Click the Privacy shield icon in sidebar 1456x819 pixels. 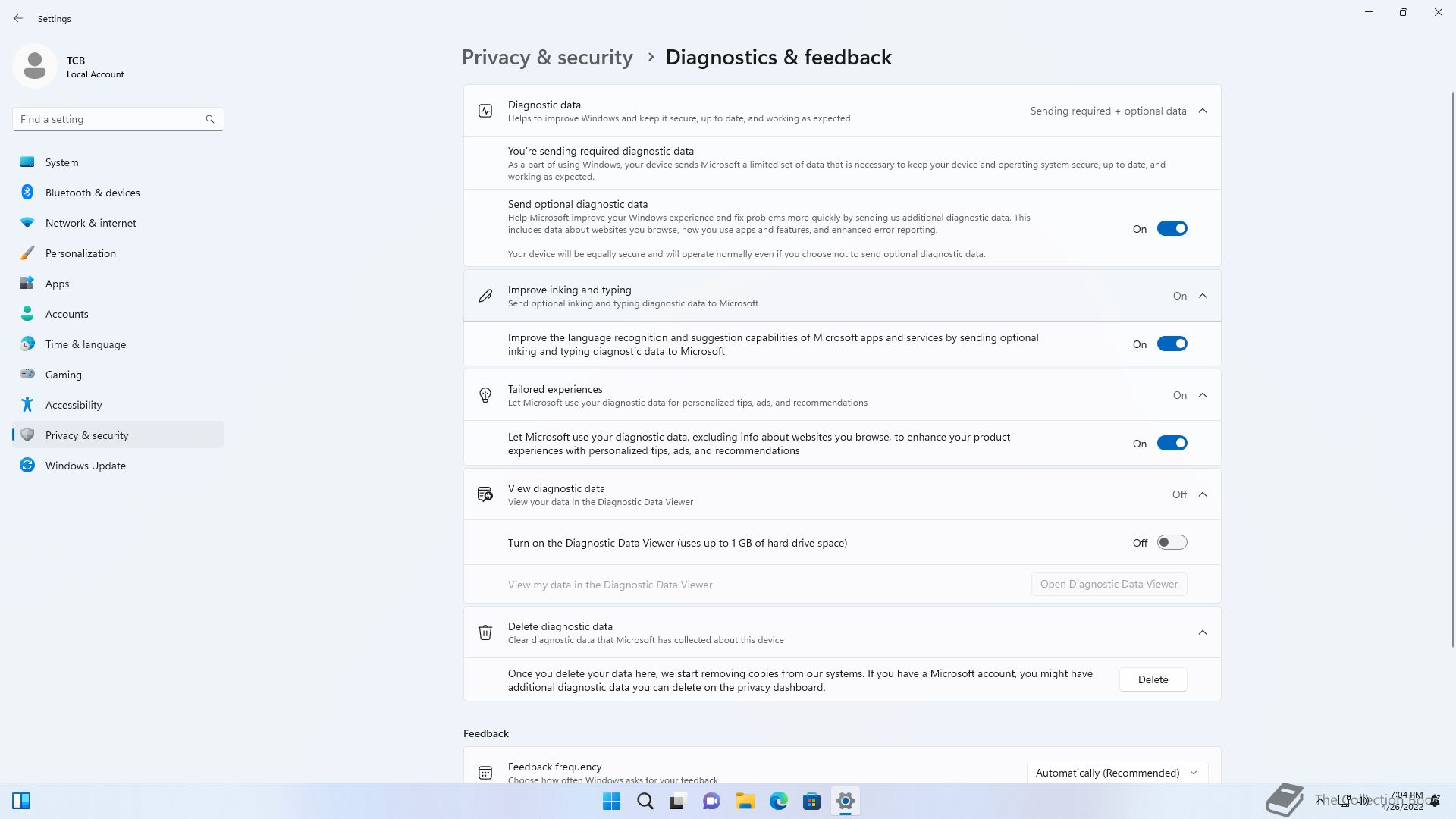point(27,435)
